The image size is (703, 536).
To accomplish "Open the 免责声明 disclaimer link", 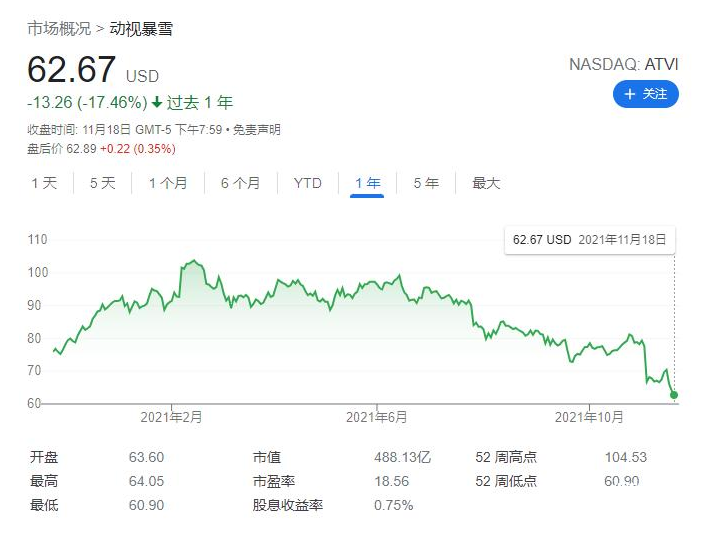I will [257, 130].
